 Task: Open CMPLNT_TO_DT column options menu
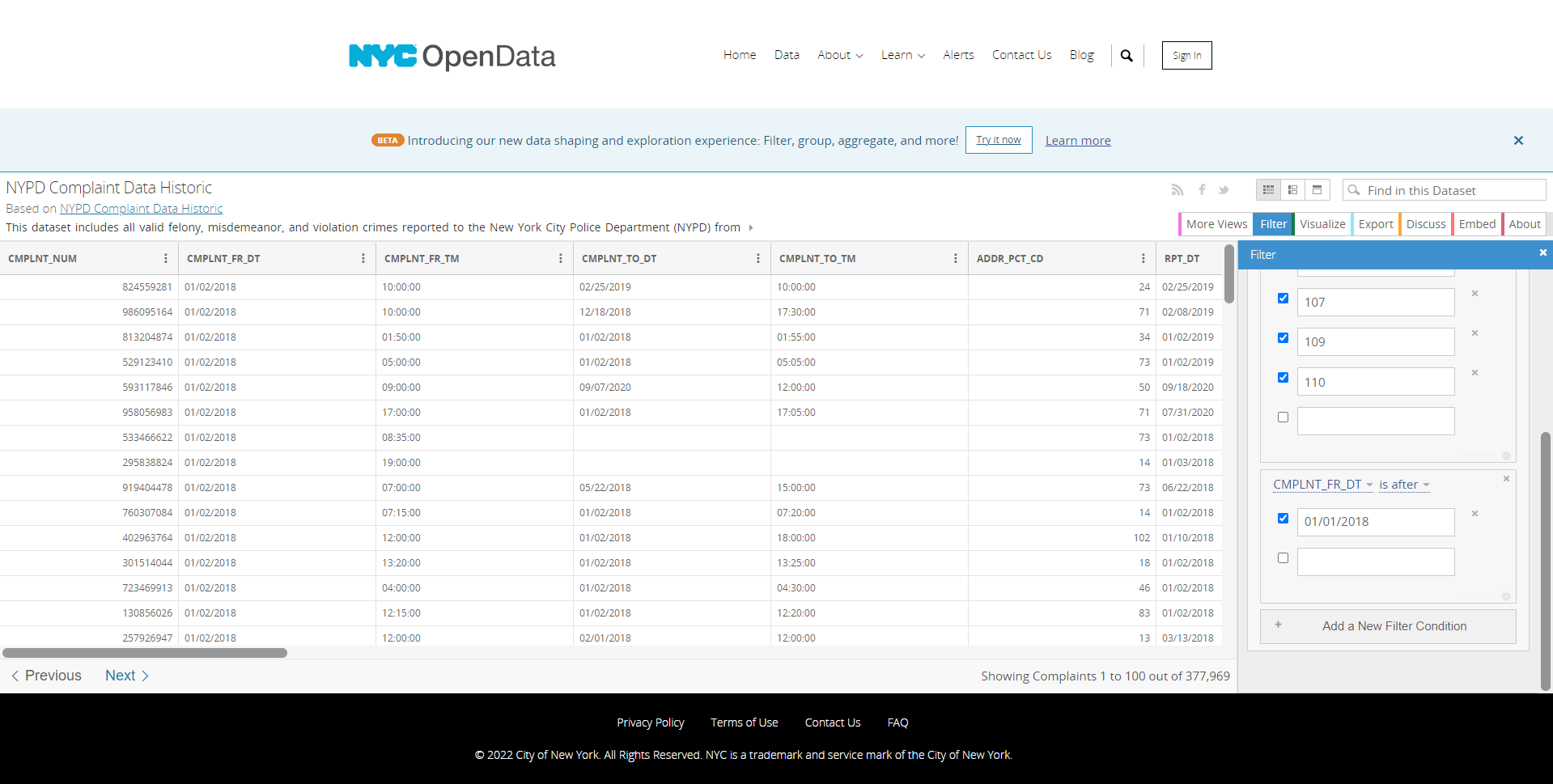click(757, 258)
